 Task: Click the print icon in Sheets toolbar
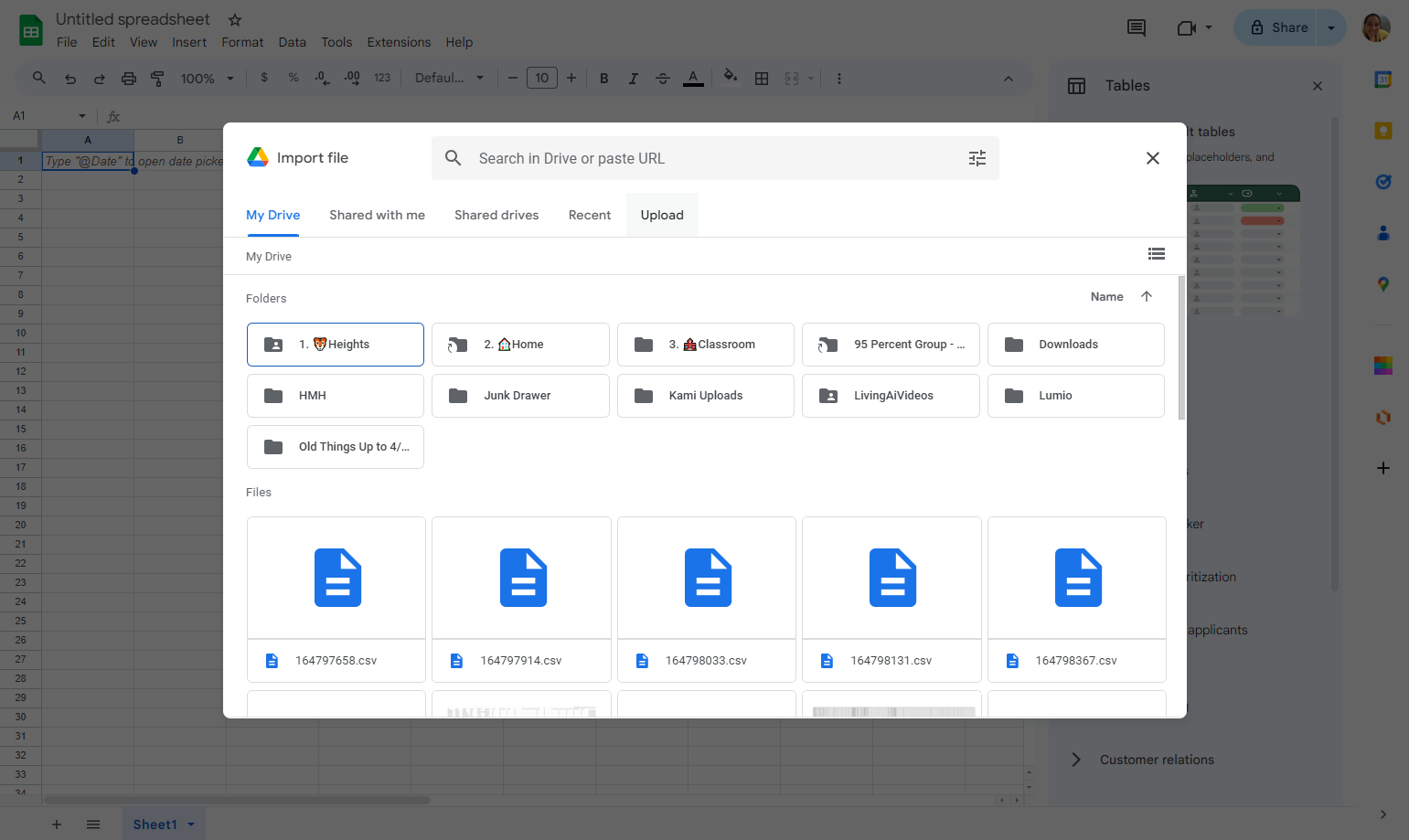click(129, 79)
